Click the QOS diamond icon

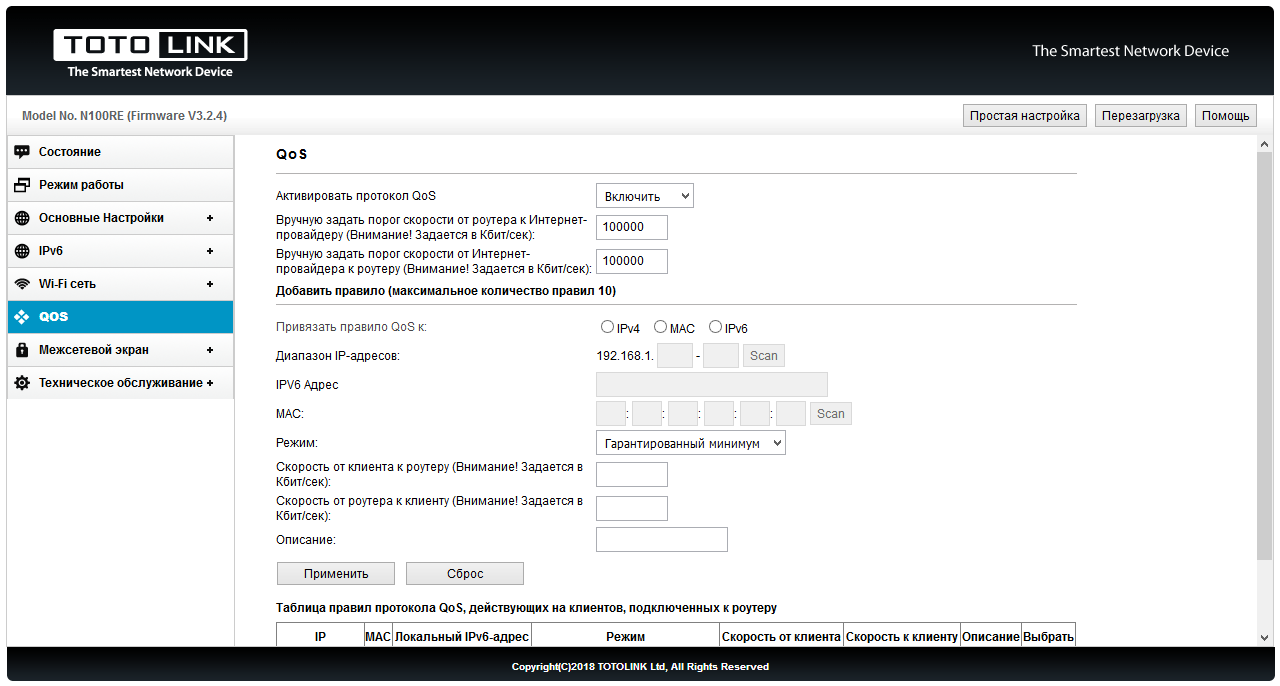[22, 317]
